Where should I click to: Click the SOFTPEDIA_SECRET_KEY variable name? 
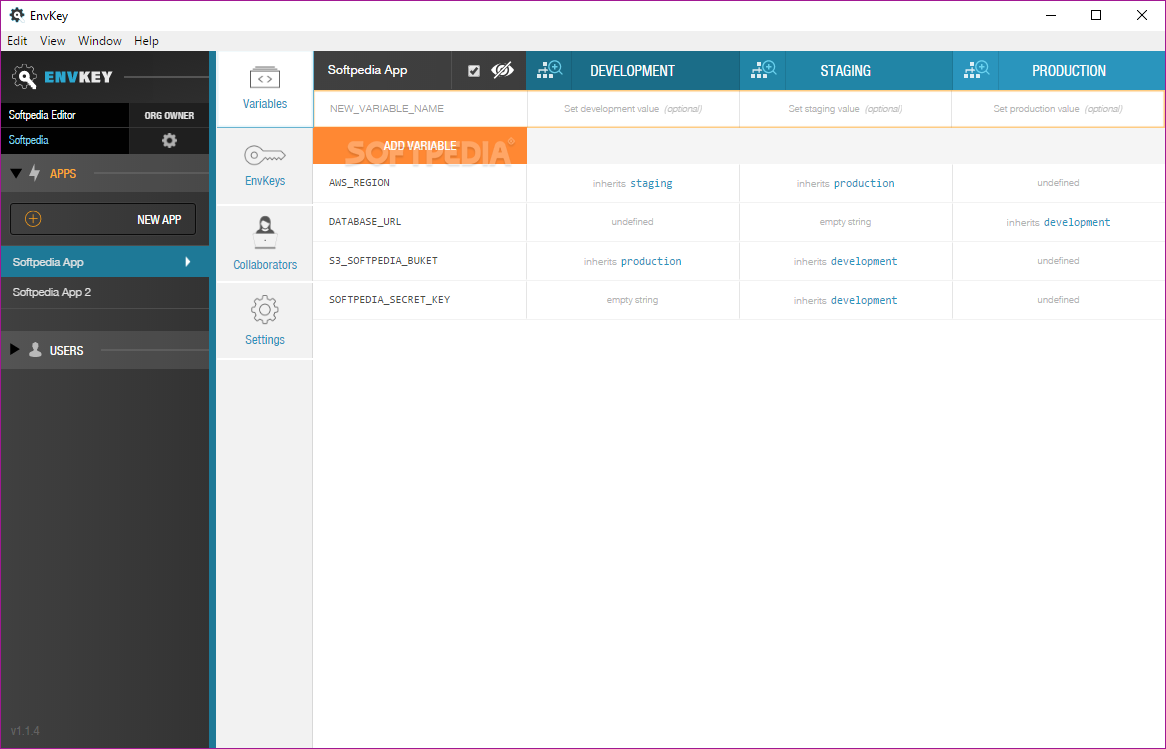pos(390,300)
